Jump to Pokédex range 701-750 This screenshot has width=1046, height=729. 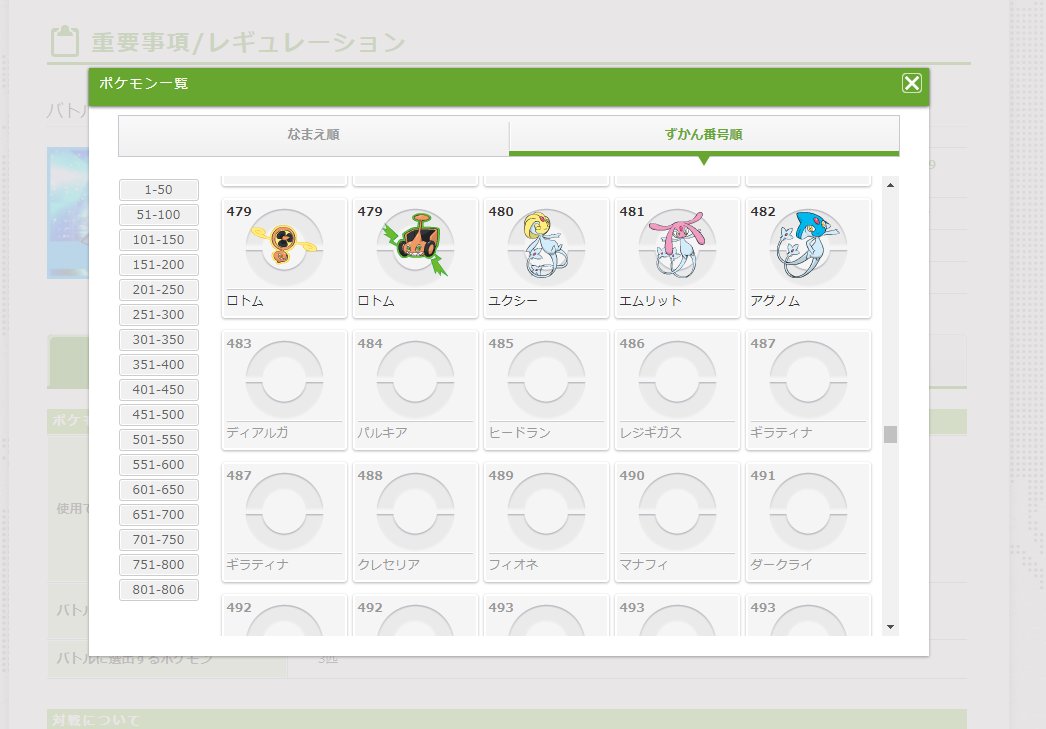(x=159, y=540)
